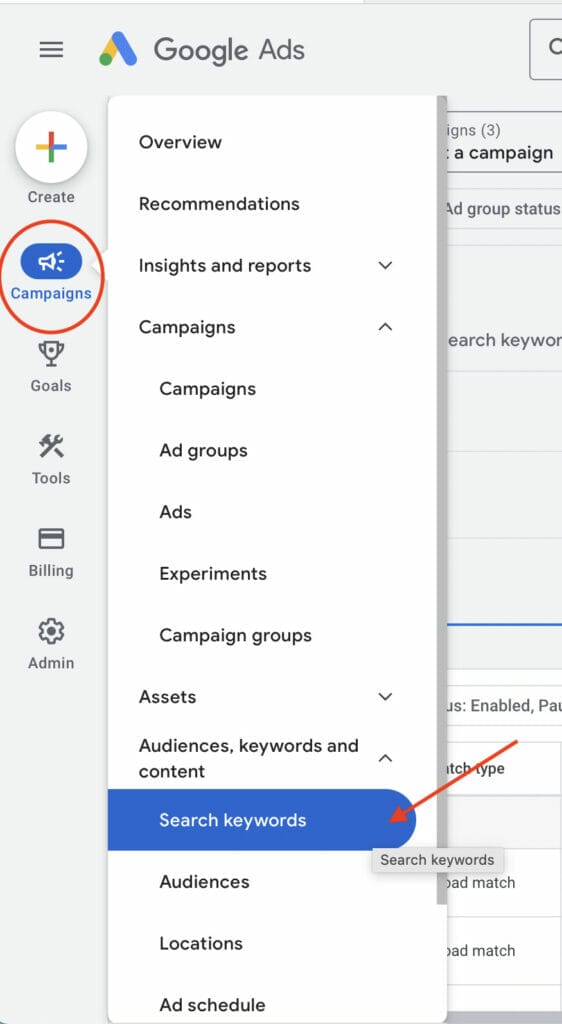Image resolution: width=562 pixels, height=1024 pixels.
Task: Collapse the Campaigns section chevron
Action: [386, 327]
